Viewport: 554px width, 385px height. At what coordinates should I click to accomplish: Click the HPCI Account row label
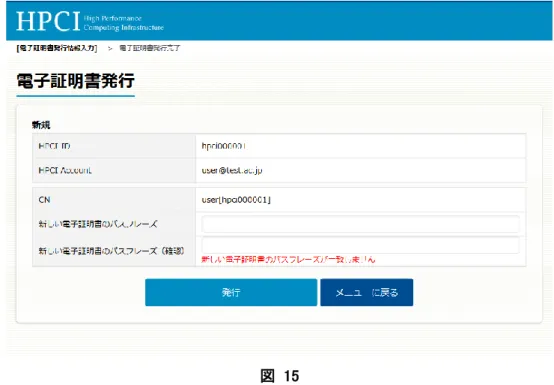click(65, 171)
